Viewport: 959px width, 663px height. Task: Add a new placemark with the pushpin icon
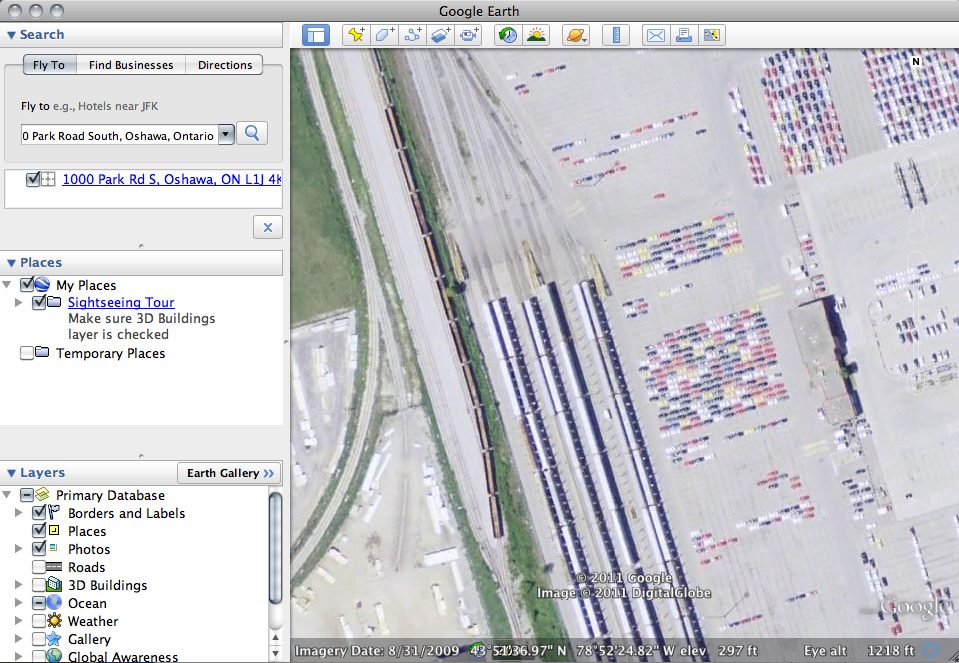355,35
